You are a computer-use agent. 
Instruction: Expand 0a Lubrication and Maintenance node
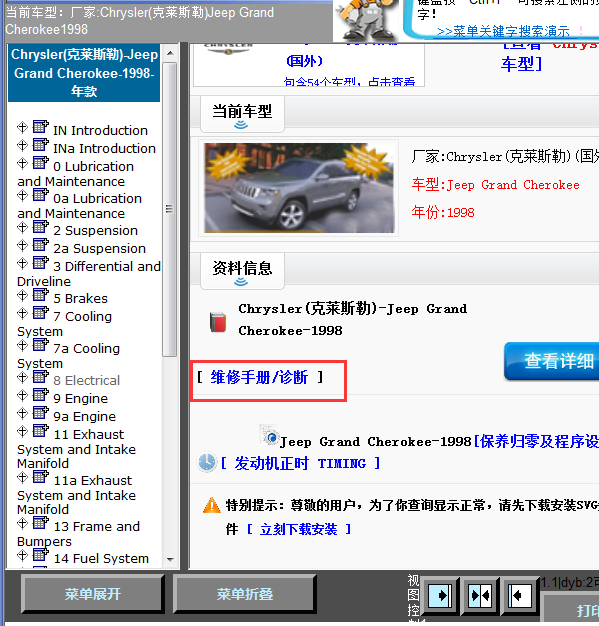pos(22,195)
